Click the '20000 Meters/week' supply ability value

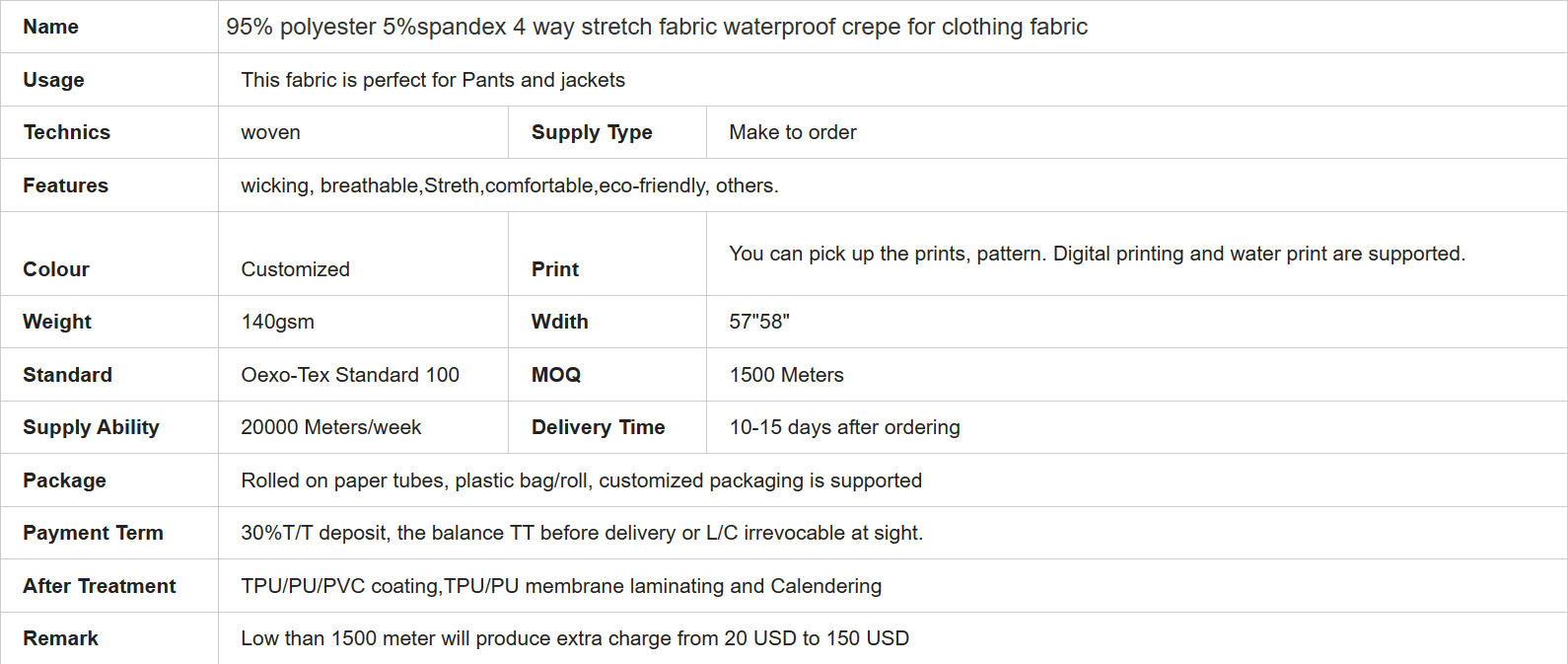pyautogui.click(x=330, y=427)
